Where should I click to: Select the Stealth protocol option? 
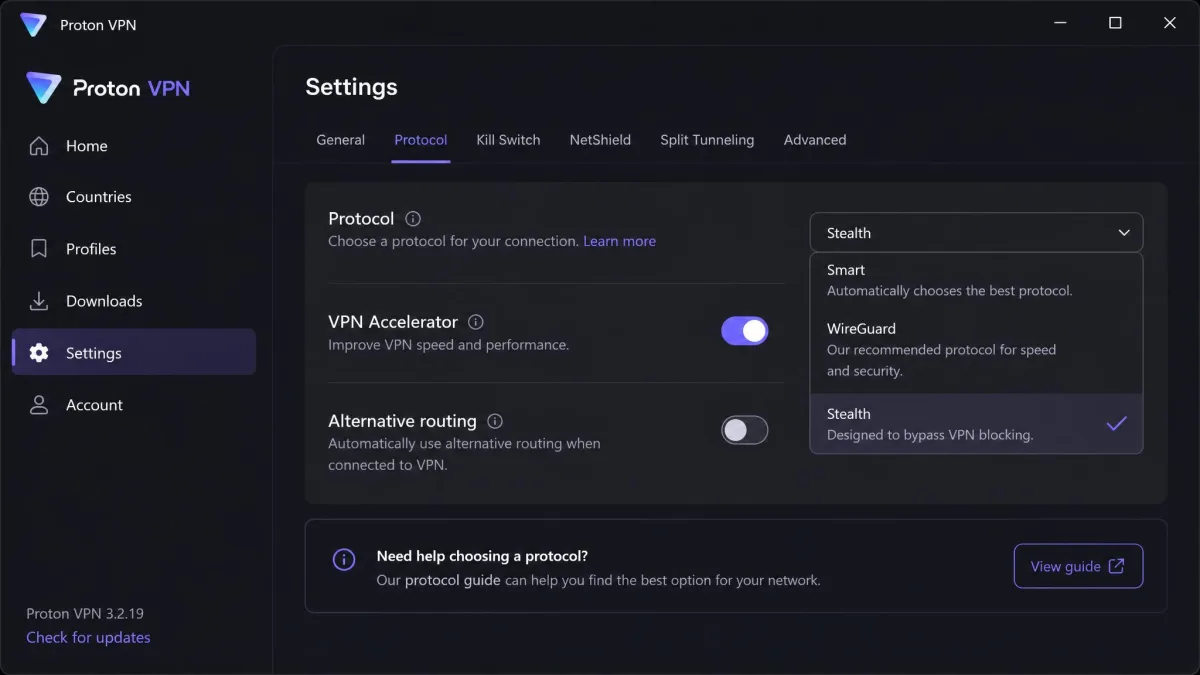[976, 424]
